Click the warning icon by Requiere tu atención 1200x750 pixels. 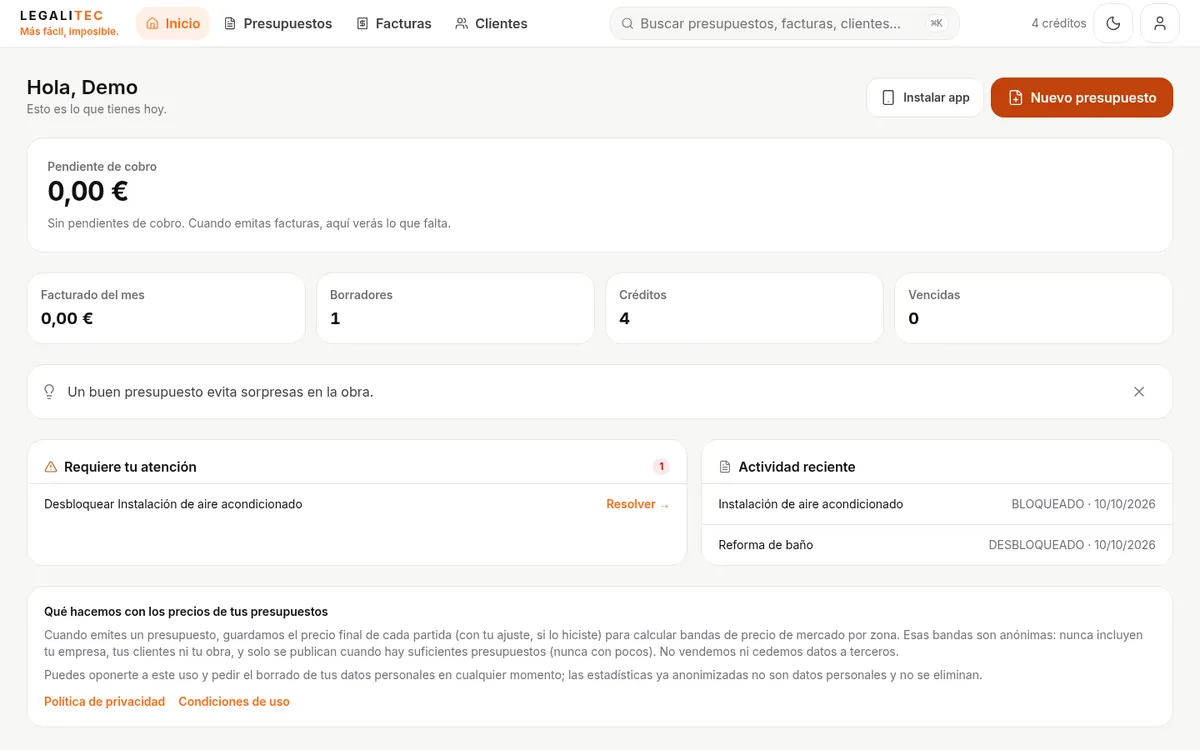pyautogui.click(x=51, y=467)
